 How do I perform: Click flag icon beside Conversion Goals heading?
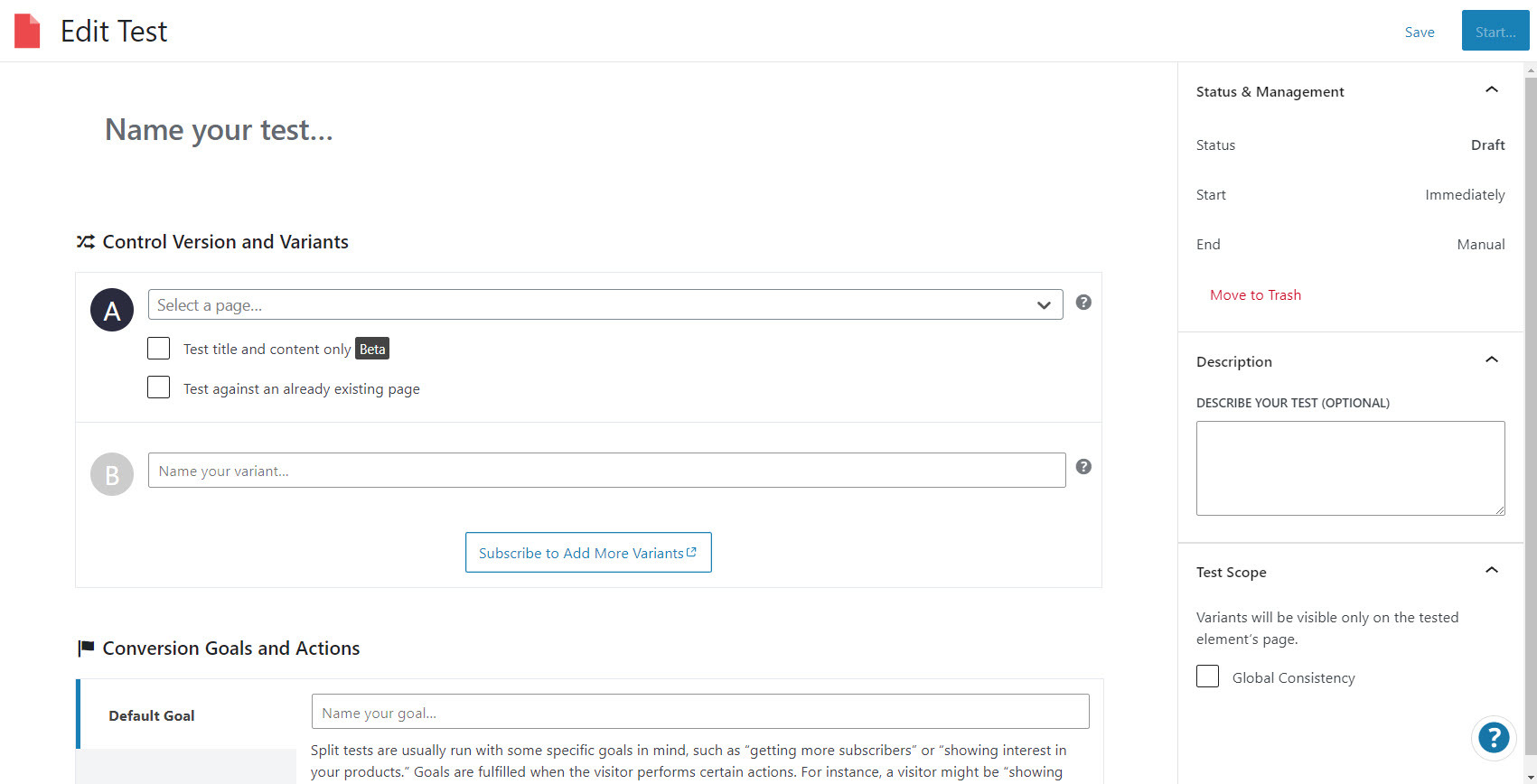pyautogui.click(x=86, y=648)
